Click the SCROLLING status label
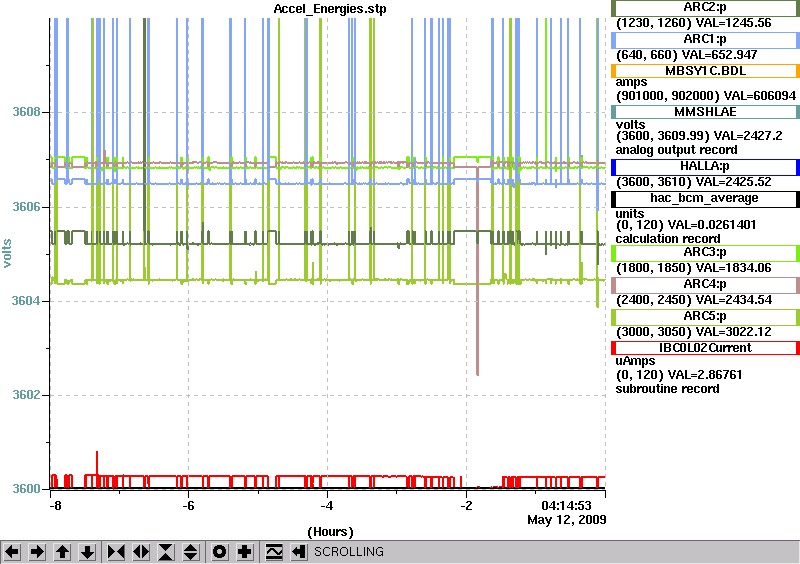800x564 pixels. (x=348, y=552)
